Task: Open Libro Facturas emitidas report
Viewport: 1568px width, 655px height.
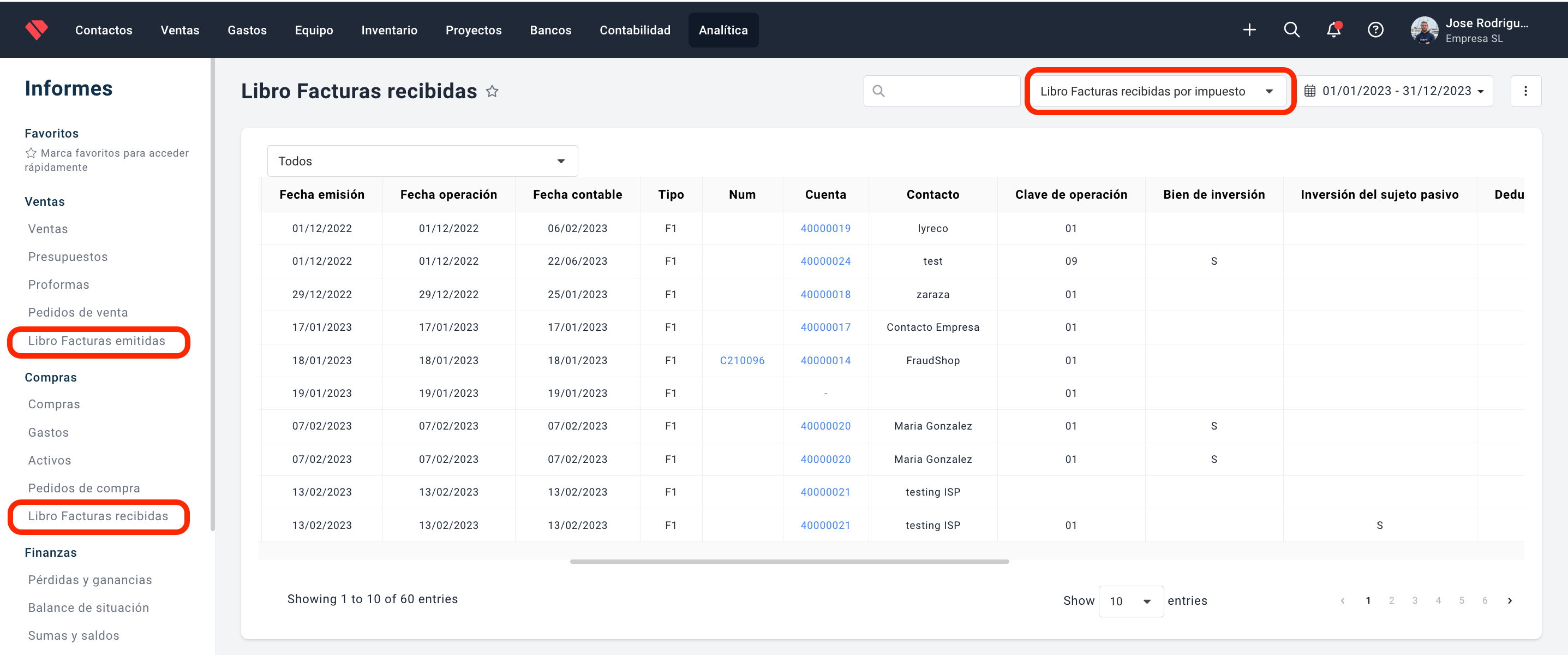Action: [x=96, y=341]
